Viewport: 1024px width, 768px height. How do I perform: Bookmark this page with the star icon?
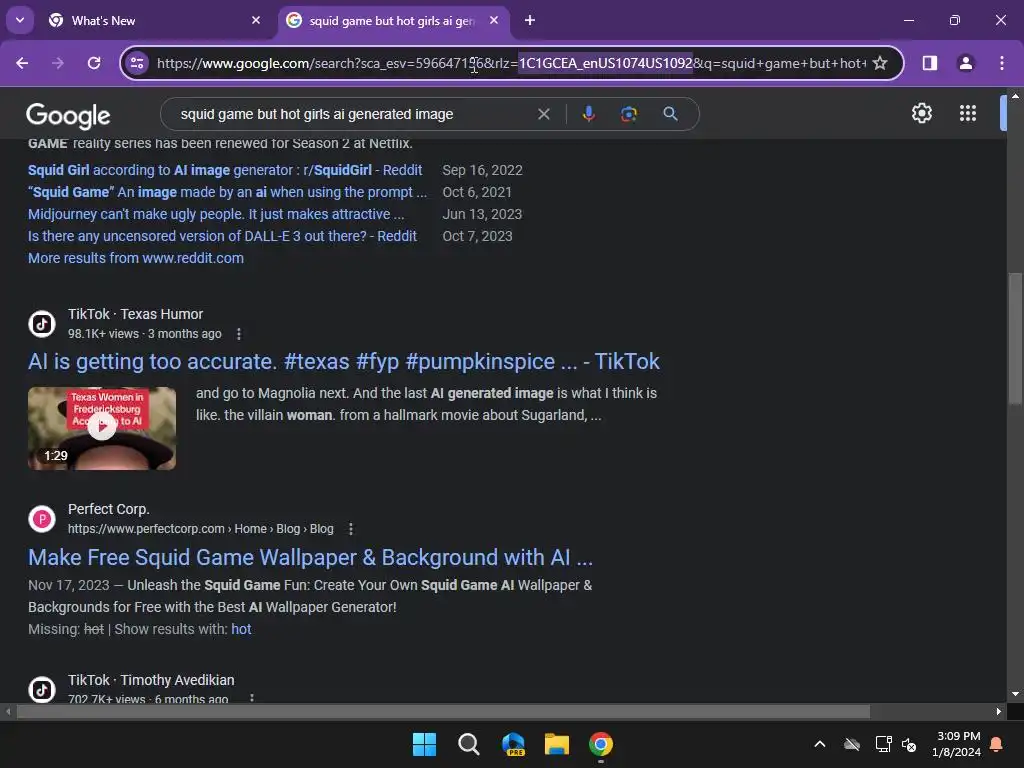click(880, 63)
